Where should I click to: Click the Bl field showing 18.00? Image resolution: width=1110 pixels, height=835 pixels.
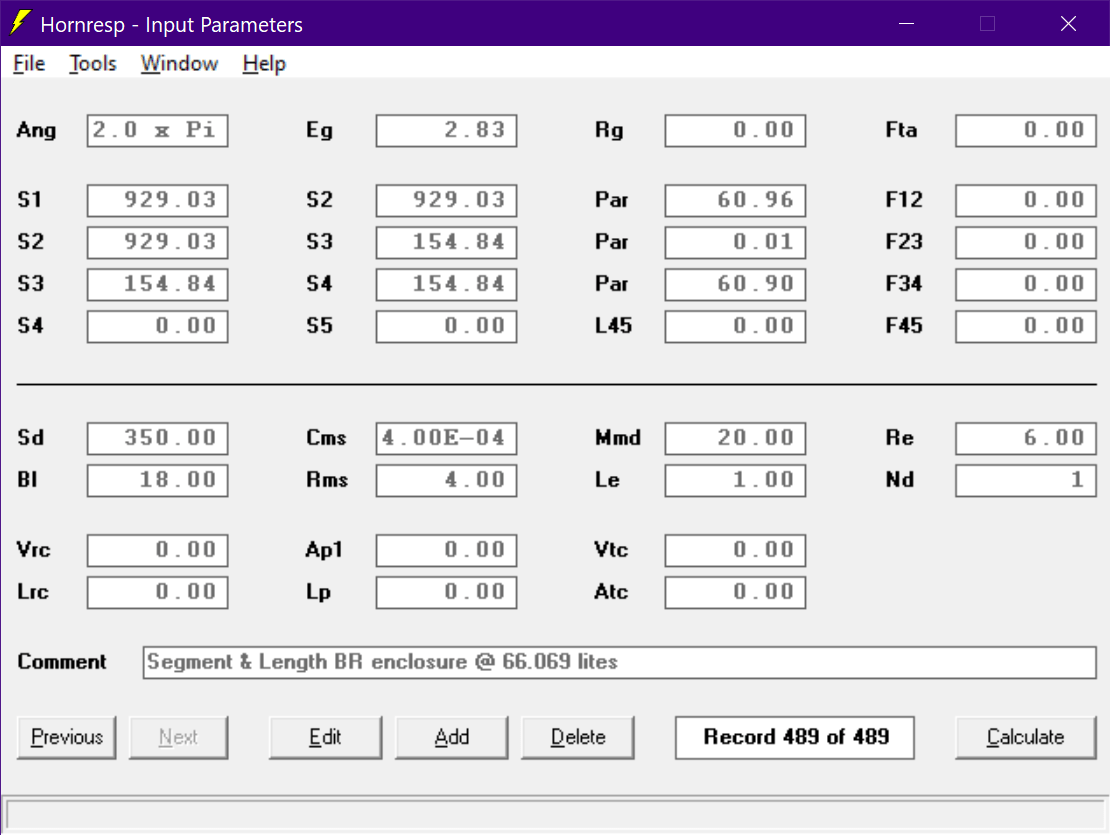pyautogui.click(x=157, y=480)
